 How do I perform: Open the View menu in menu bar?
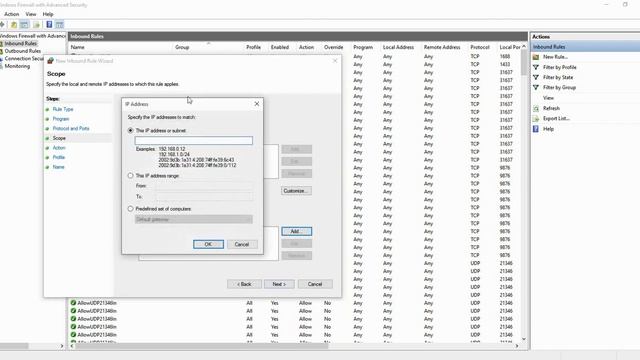point(31,14)
